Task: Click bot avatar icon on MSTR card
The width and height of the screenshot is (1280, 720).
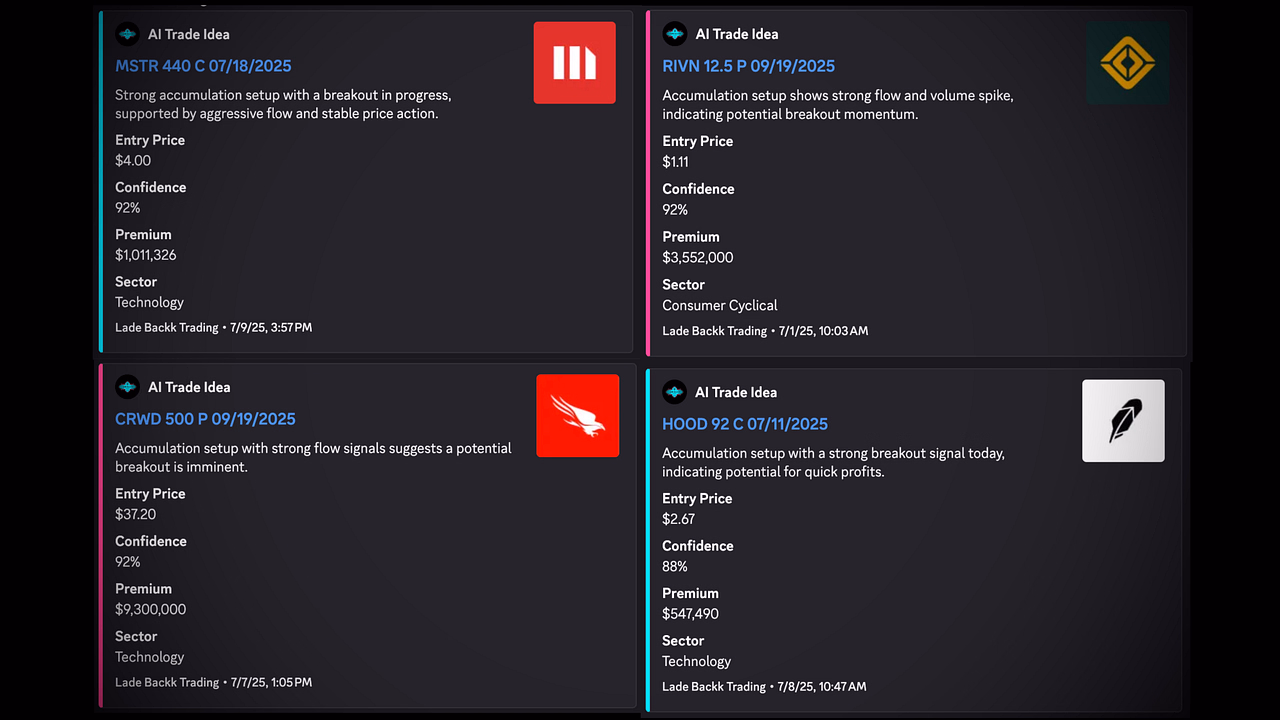Action: (127, 34)
